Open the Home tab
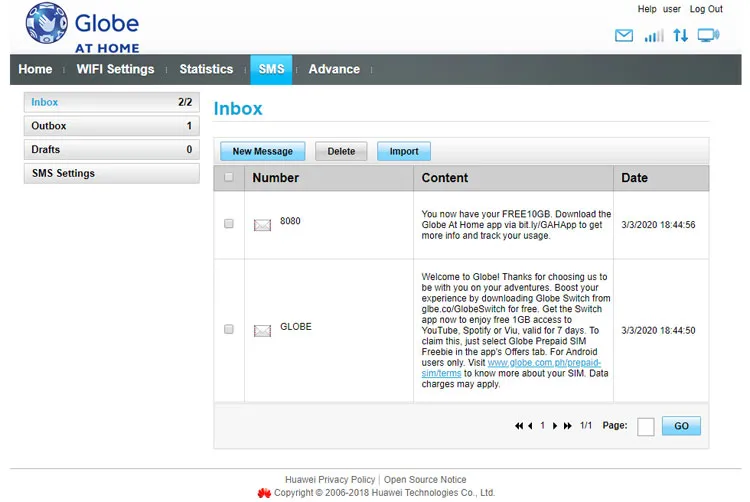The image size is (750, 502). [35, 69]
